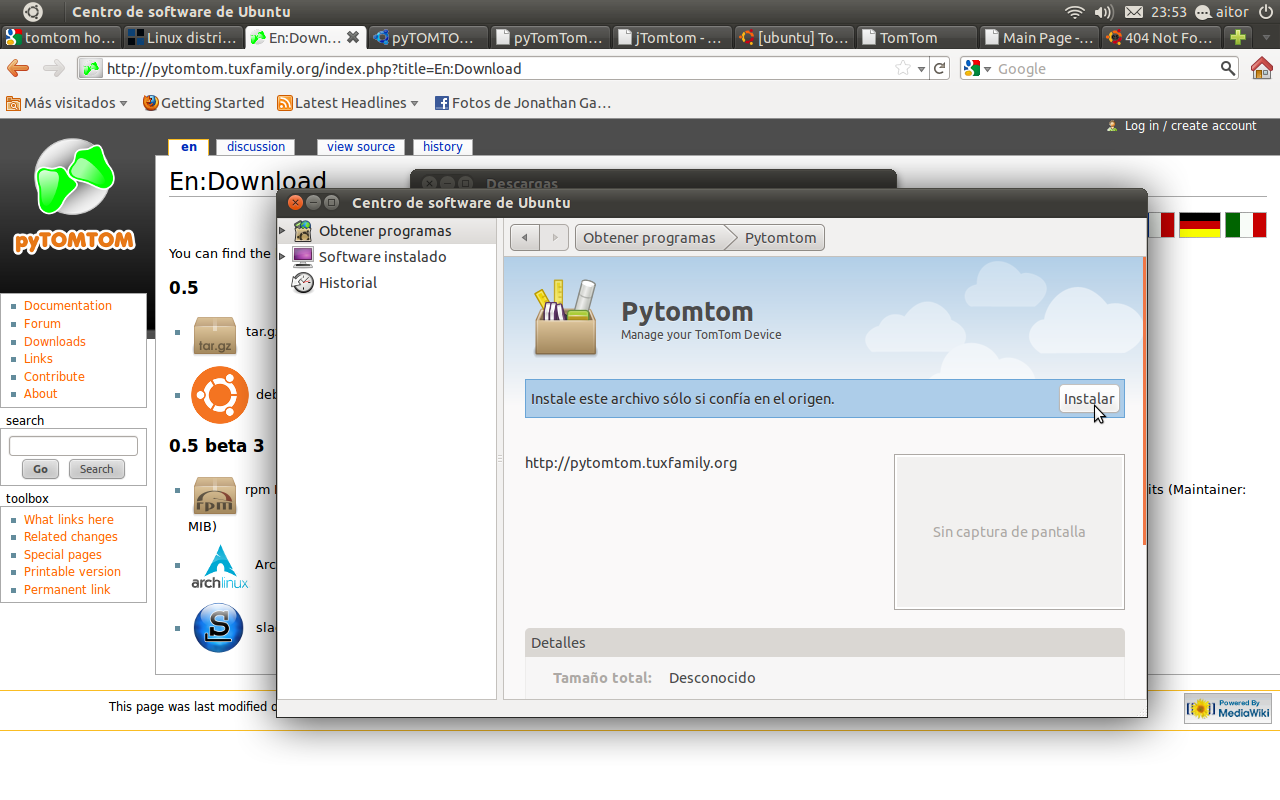Image resolution: width=1280 pixels, height=800 pixels.
Task: Click the tar.gz package icon
Action: click(214, 335)
